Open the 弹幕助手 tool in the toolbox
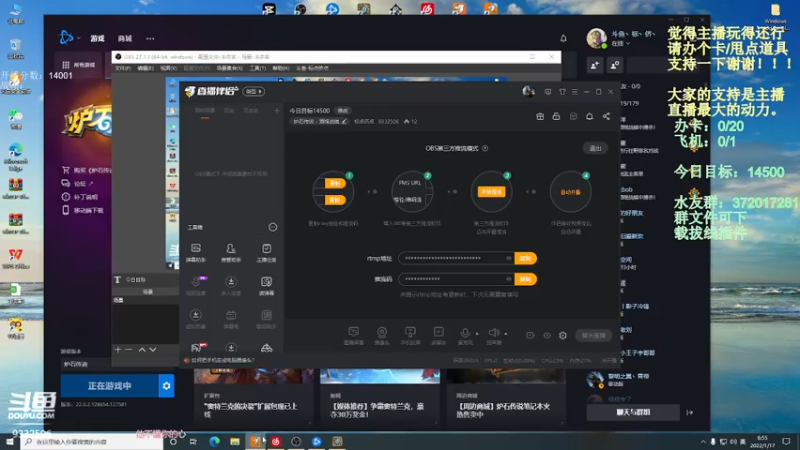Image resolution: width=800 pixels, height=450 pixels. [x=196, y=252]
